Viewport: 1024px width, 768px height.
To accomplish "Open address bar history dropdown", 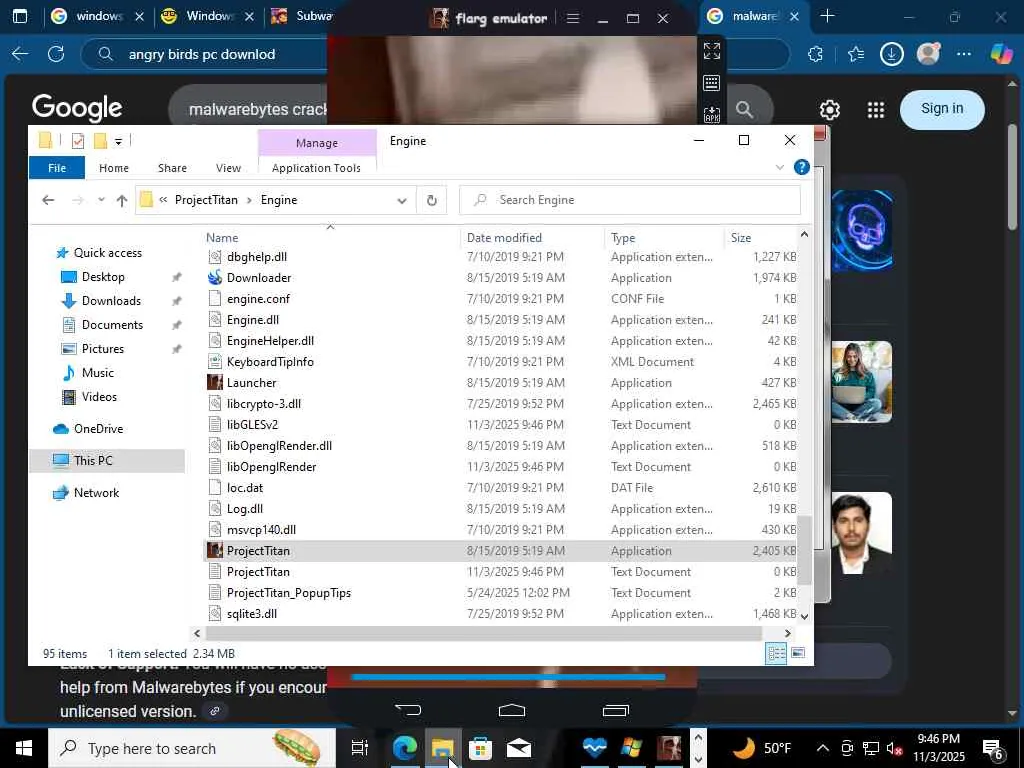I will point(402,200).
